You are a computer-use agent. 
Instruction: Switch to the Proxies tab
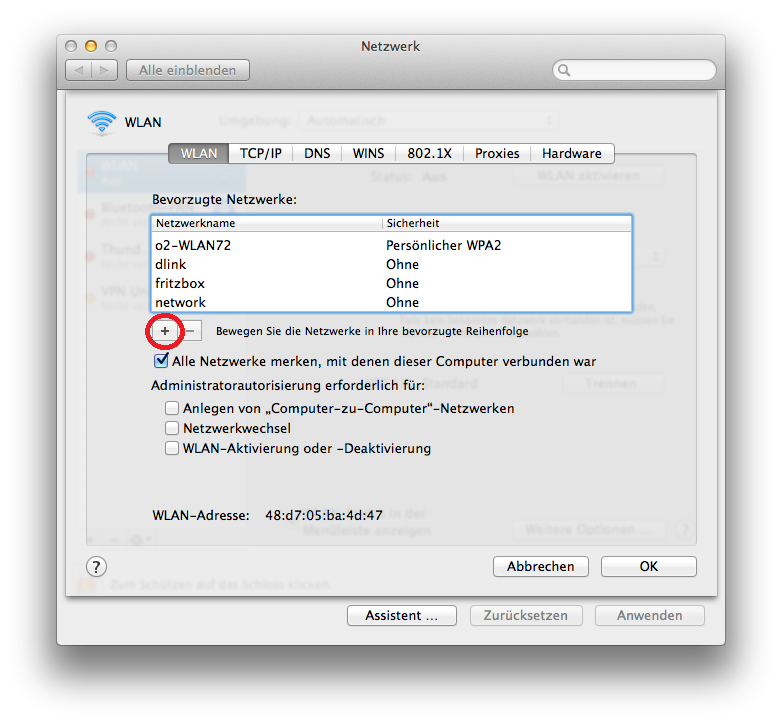click(x=497, y=154)
